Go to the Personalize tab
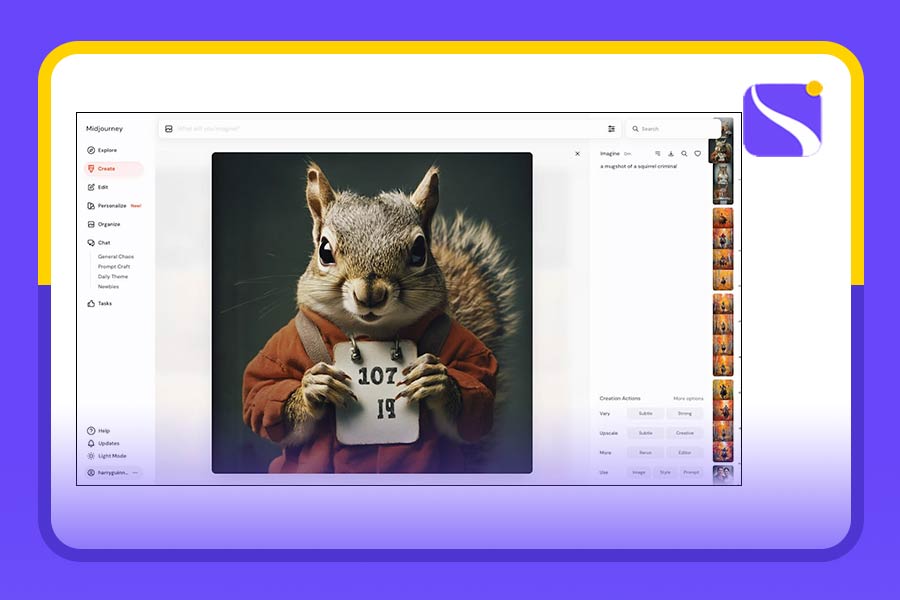Screen dimensions: 900x600 point(111,206)
